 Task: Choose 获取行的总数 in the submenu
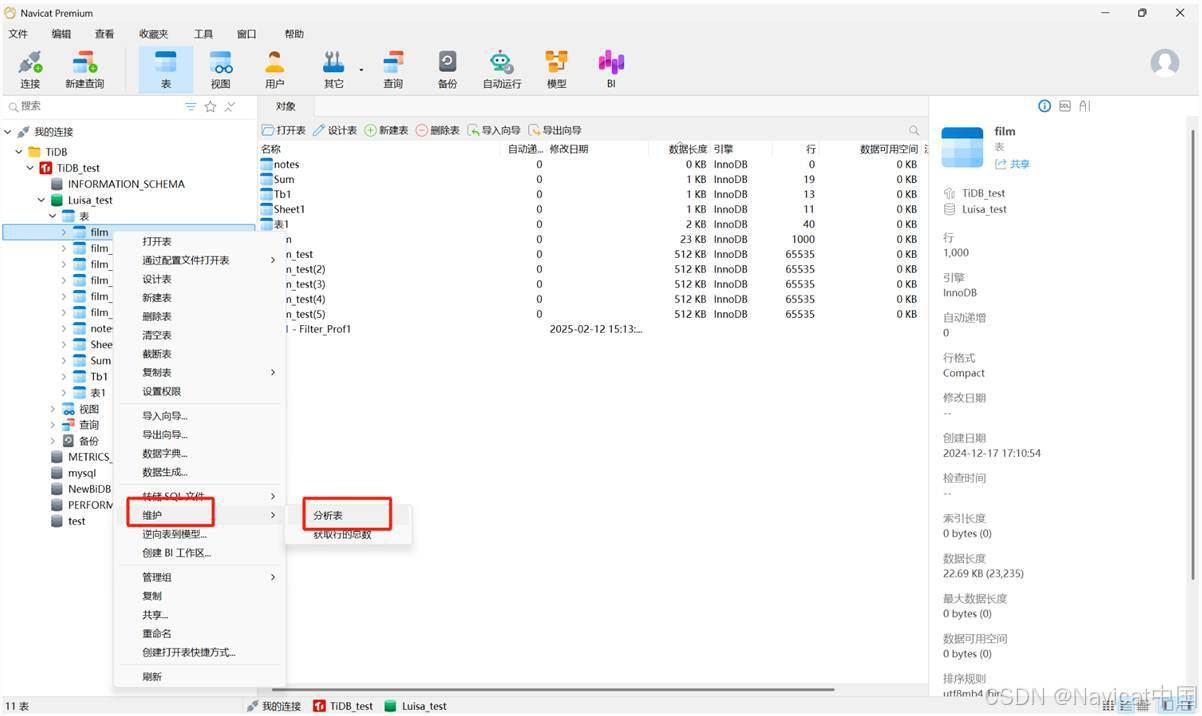coord(348,534)
